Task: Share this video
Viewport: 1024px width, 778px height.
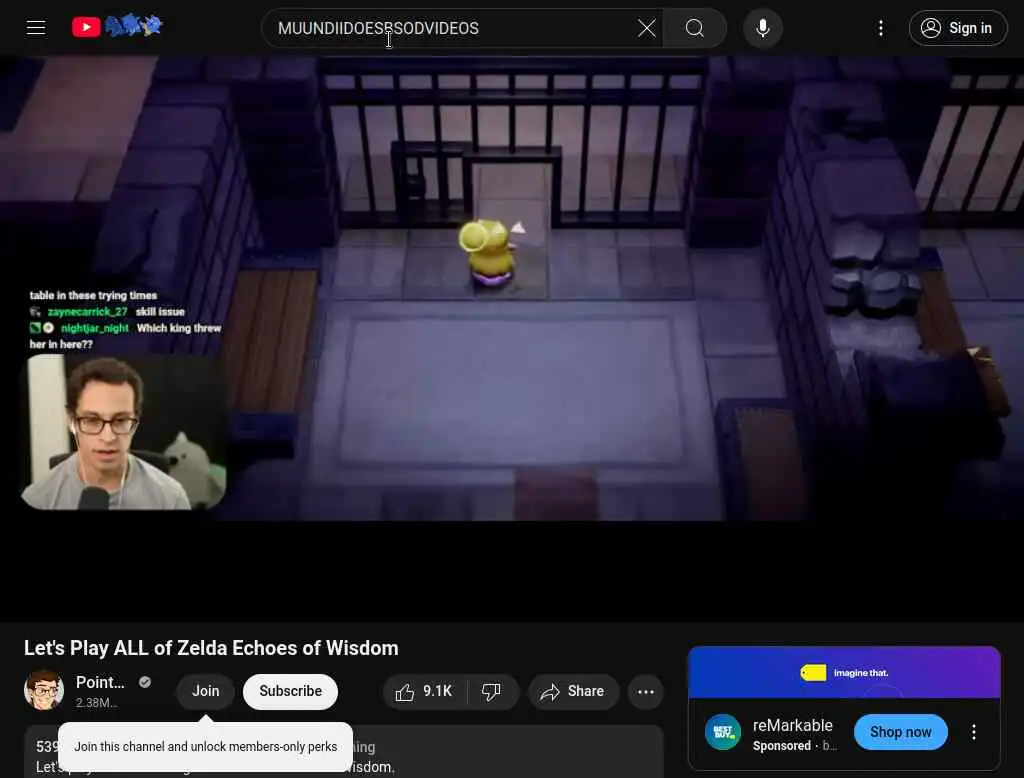Action: point(573,691)
